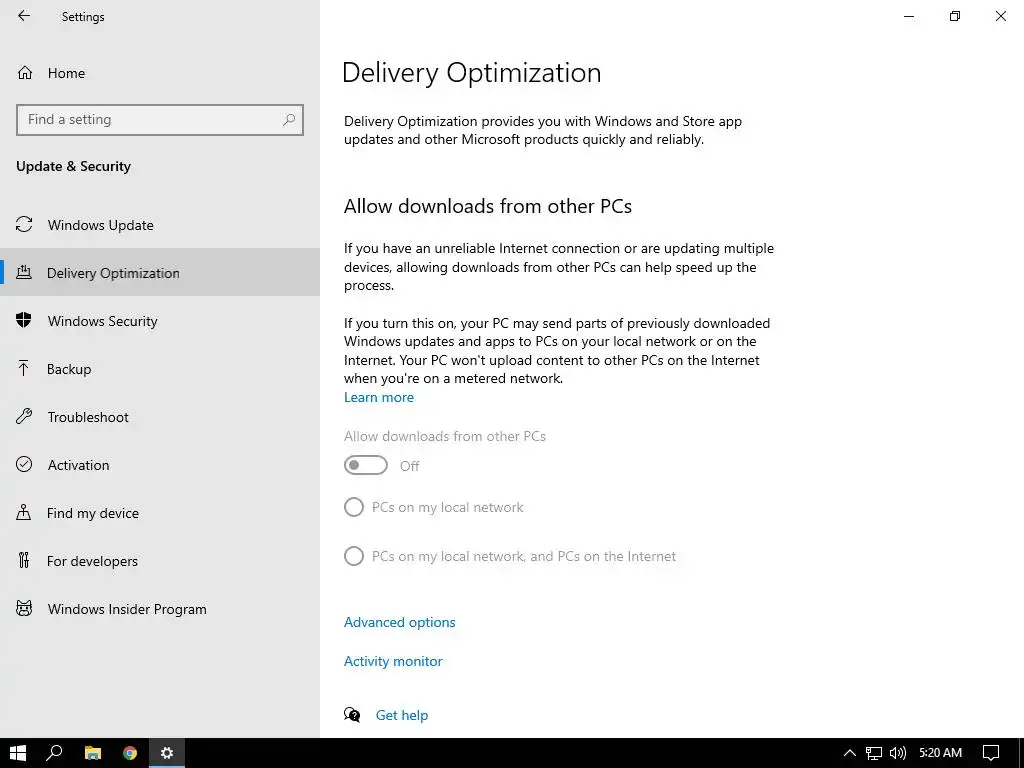Image resolution: width=1024 pixels, height=768 pixels.
Task: Close the Settings window
Action: (1000, 16)
